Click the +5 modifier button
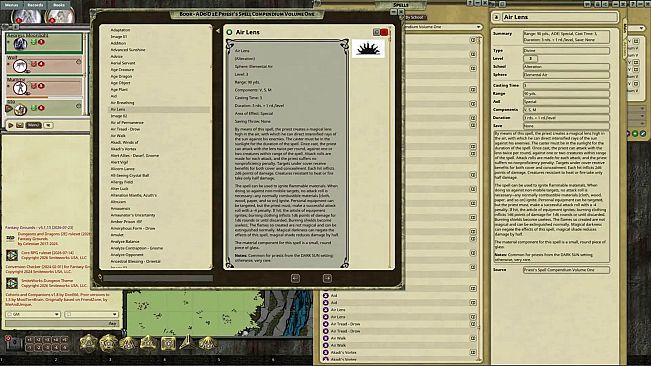The width and height of the screenshot is (651, 366). [x=64, y=340]
